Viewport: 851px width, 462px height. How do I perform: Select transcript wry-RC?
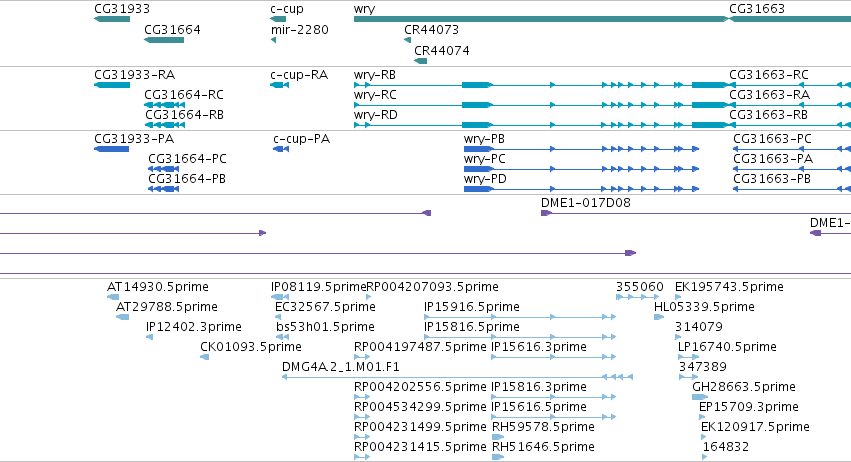[x=375, y=95]
